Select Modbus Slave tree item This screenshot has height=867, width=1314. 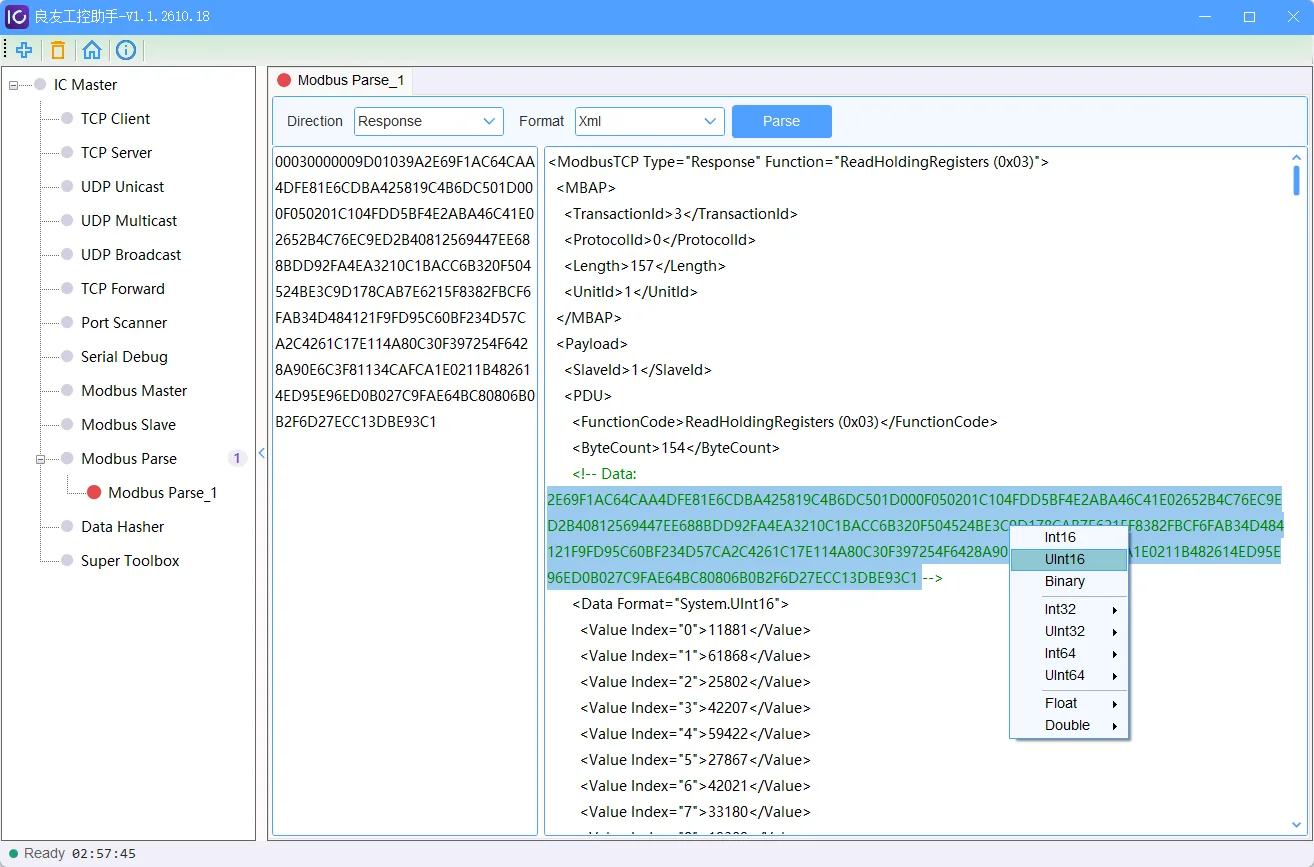(128, 425)
